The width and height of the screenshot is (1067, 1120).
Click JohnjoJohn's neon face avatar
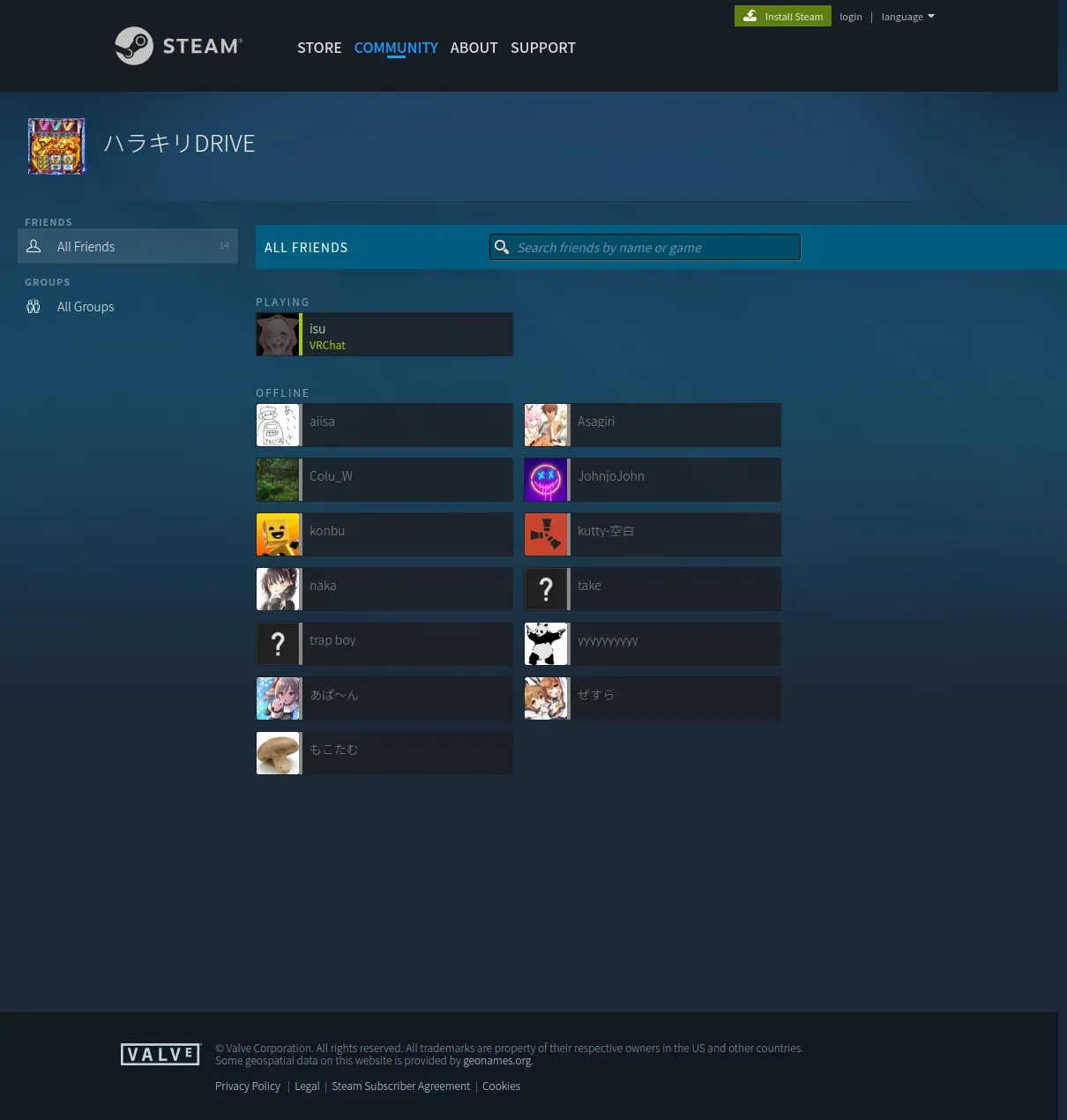546,480
